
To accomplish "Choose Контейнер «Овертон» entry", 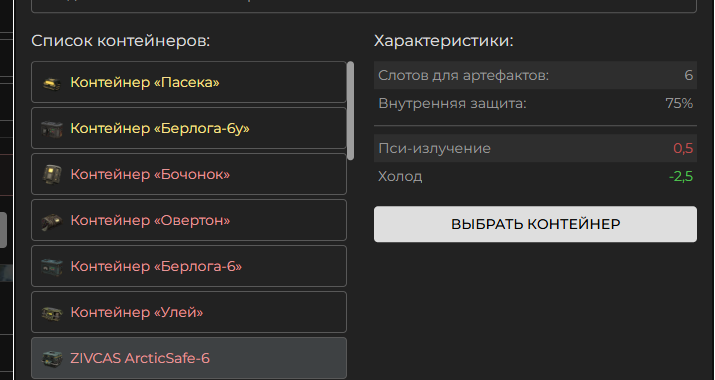I will coord(189,220).
